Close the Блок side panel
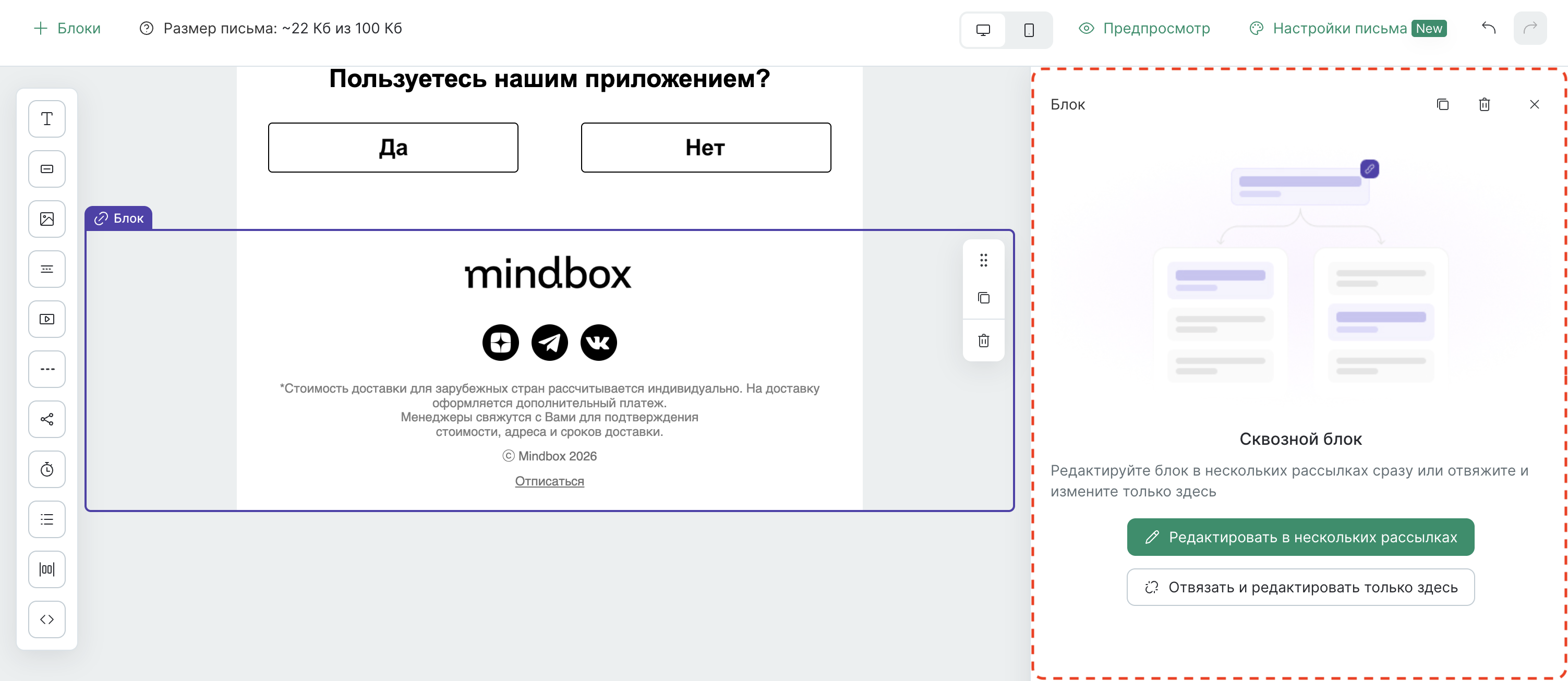The width and height of the screenshot is (1568, 681). [x=1535, y=104]
